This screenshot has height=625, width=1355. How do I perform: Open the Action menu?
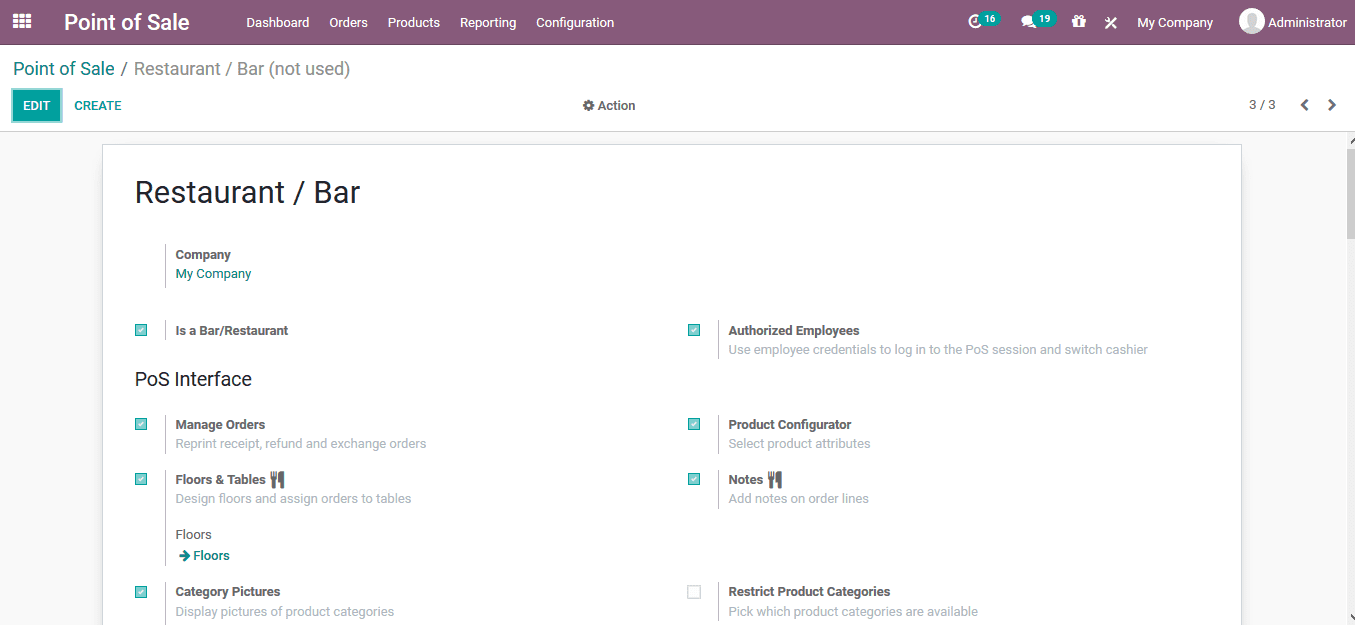(608, 105)
